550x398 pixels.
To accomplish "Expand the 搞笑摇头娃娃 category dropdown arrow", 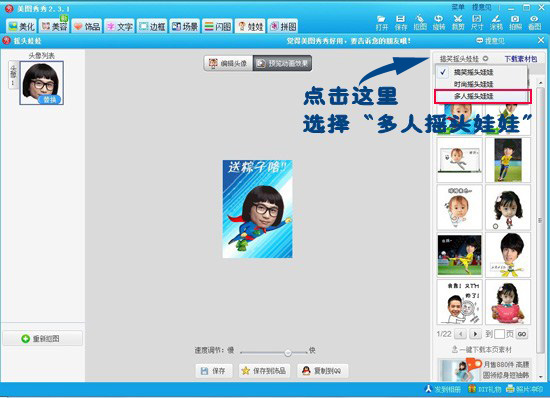I will [485, 59].
